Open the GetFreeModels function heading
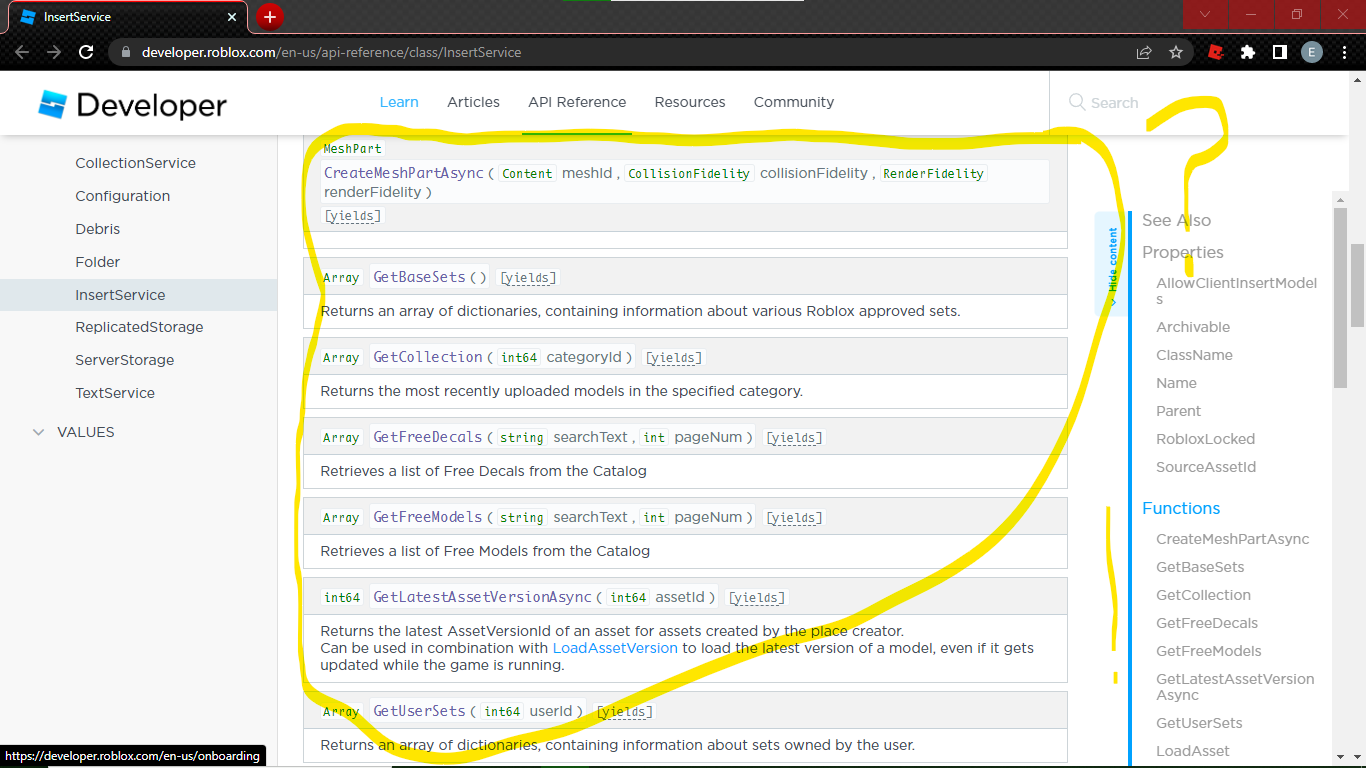 (x=428, y=517)
